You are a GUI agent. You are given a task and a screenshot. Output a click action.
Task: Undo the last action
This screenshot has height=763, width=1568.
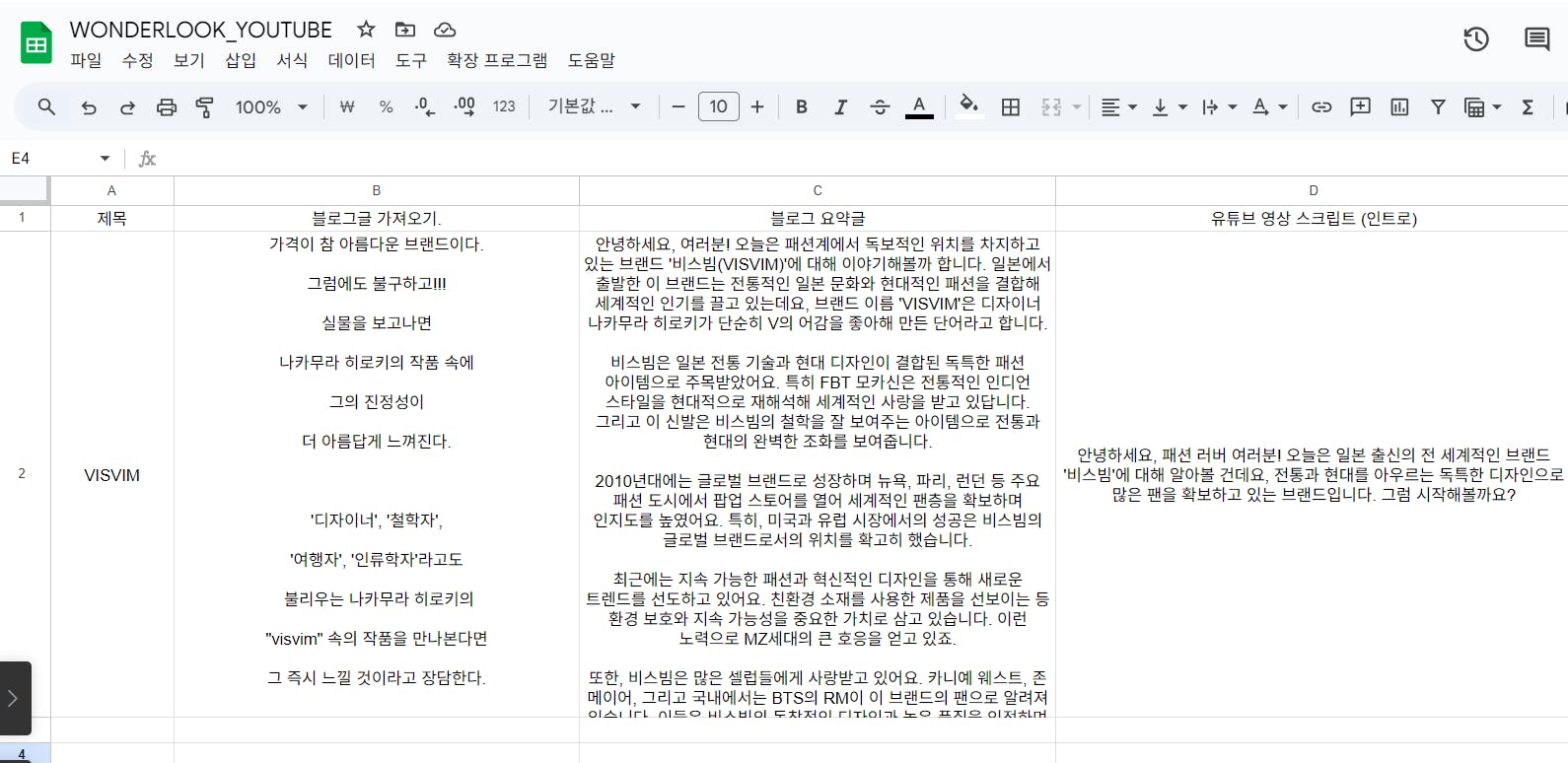[89, 106]
